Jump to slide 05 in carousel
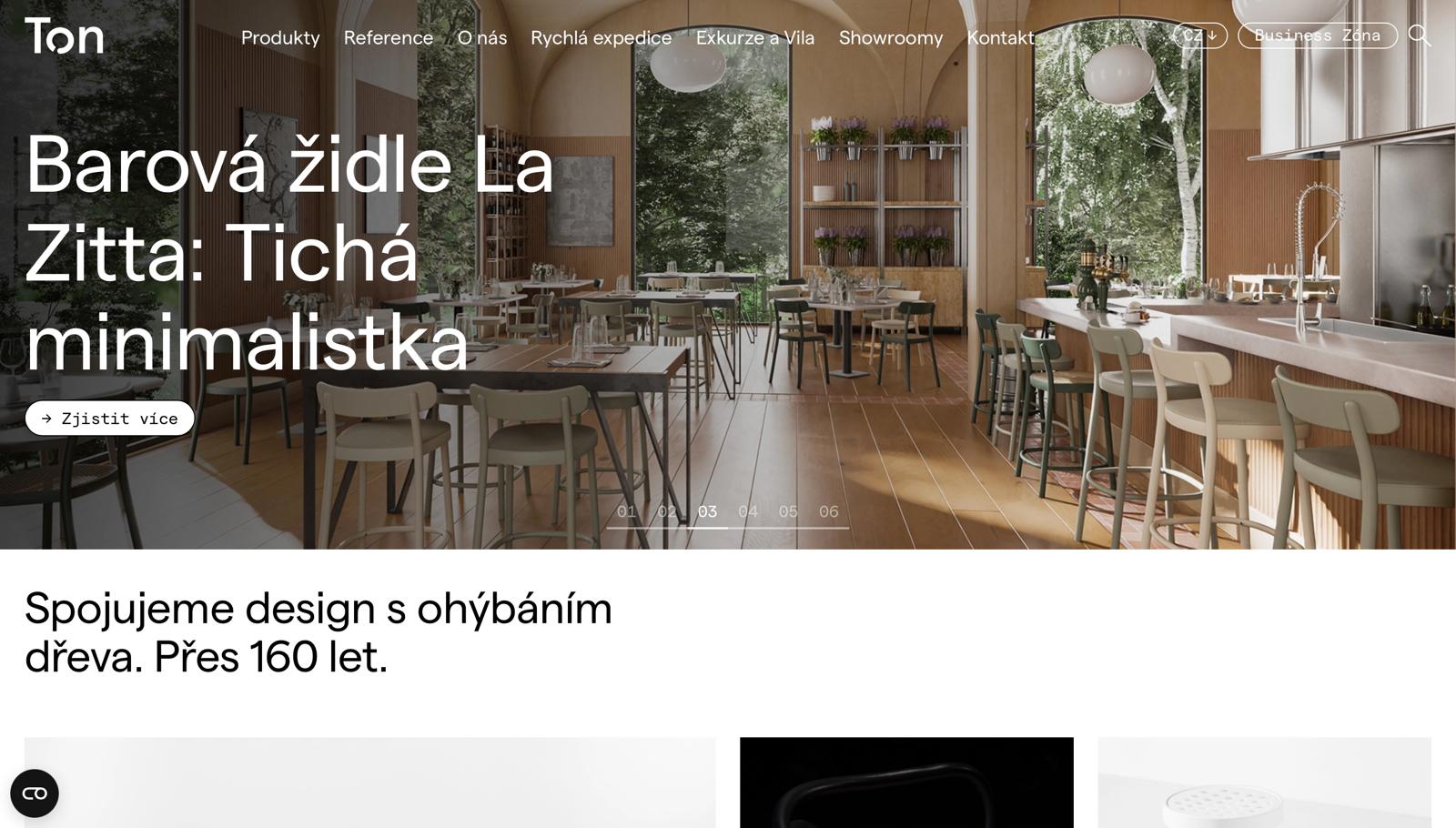1456x828 pixels. [788, 512]
